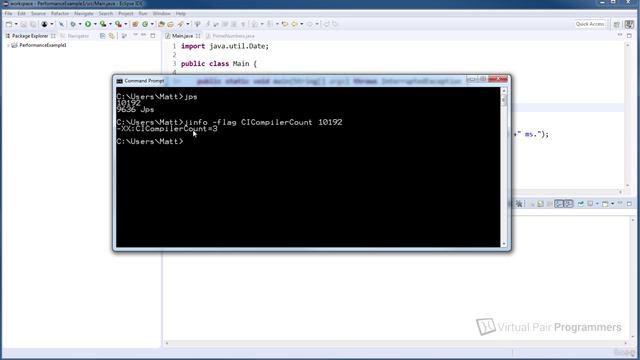Click the green Run button in Eclipse toolbar
Viewport: 640px width, 360px height.
coord(88,24)
